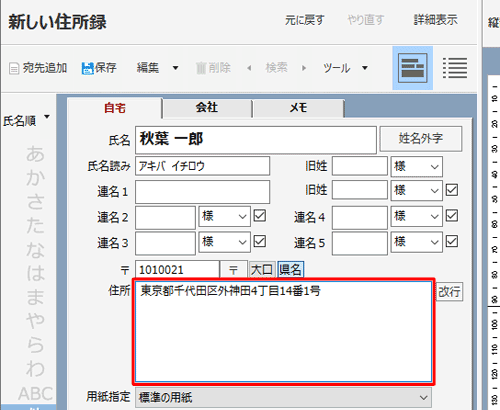Expand the 編集 dropdown arrow

click(x=175, y=68)
